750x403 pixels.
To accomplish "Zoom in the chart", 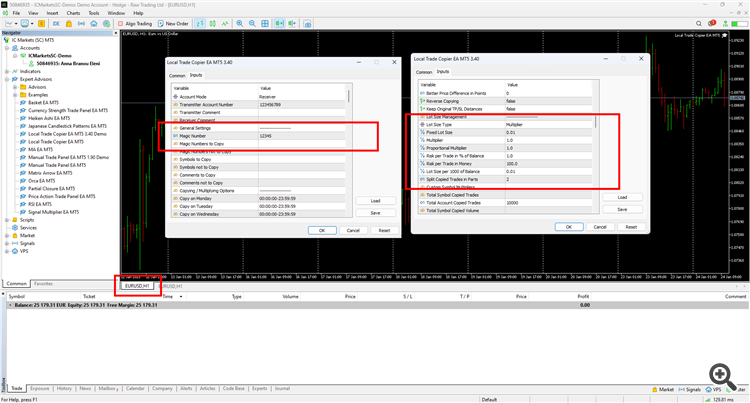I will click(240, 23).
